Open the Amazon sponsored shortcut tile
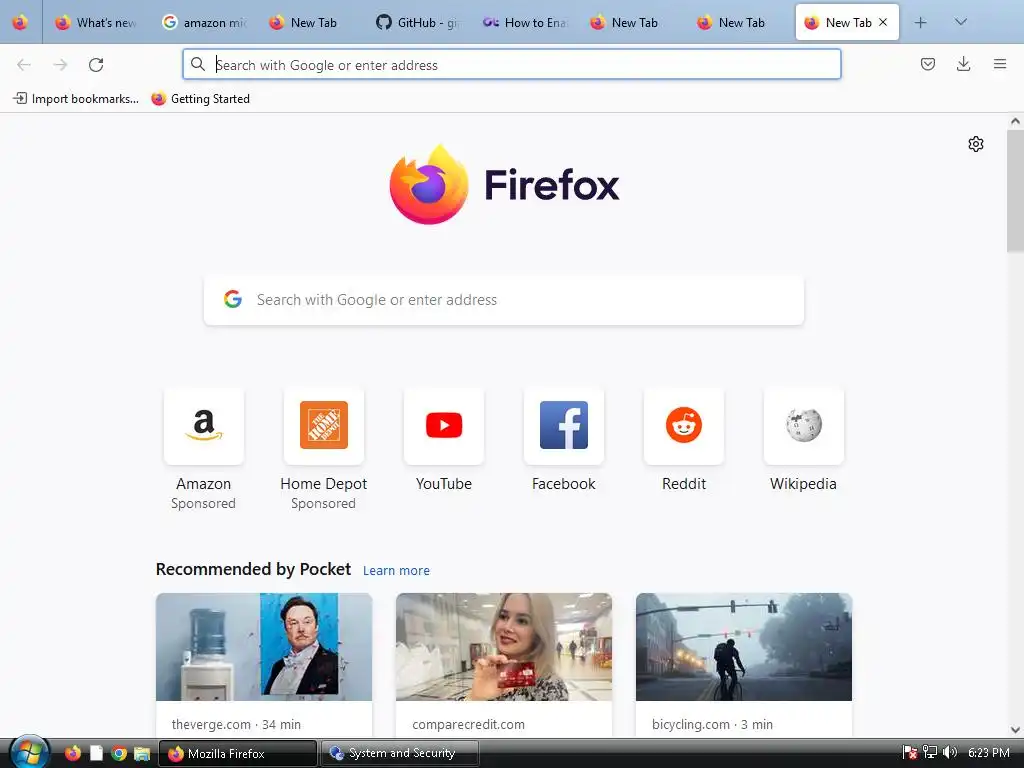 (204, 426)
